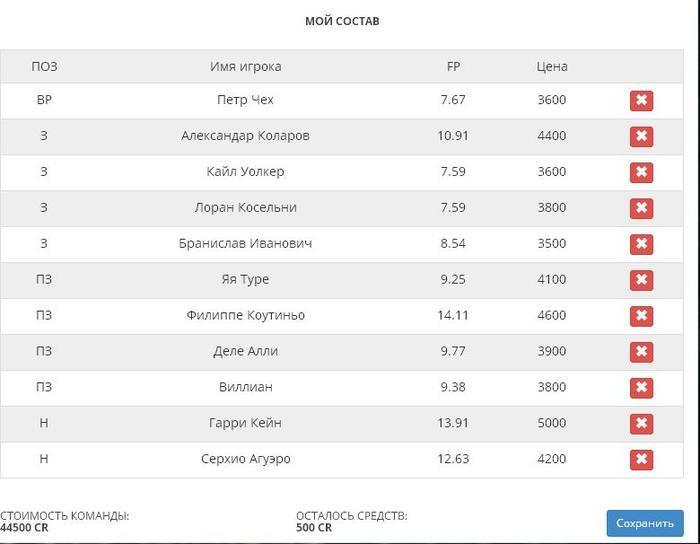
Task: Click the Имя игрока column header
Action: pos(246,66)
